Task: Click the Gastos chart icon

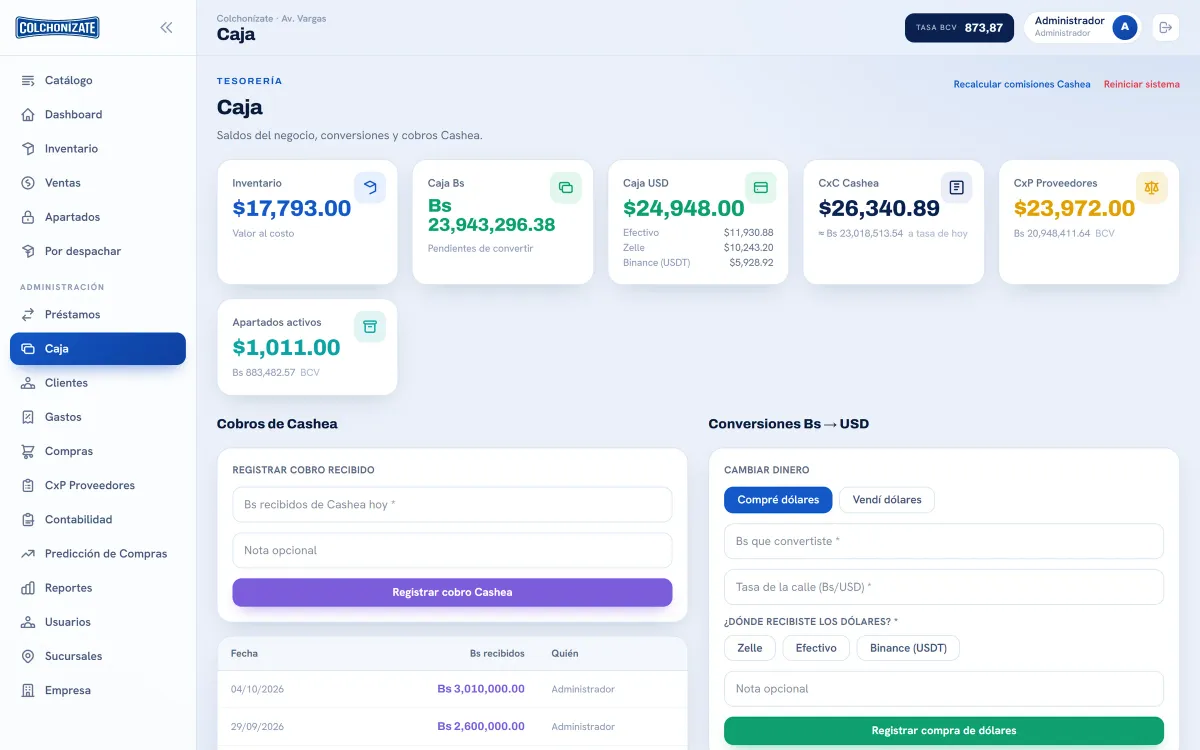Action: click(x=28, y=417)
